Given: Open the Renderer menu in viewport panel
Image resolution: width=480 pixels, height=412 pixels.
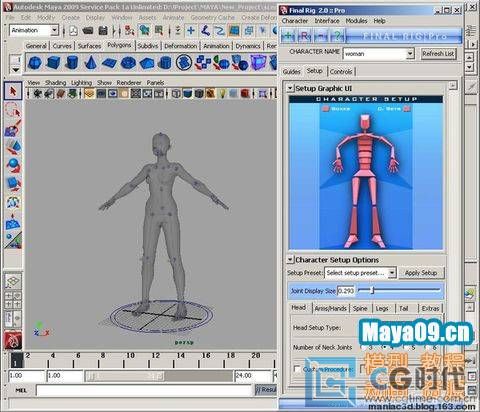Looking at the screenshot, I should [129, 83].
